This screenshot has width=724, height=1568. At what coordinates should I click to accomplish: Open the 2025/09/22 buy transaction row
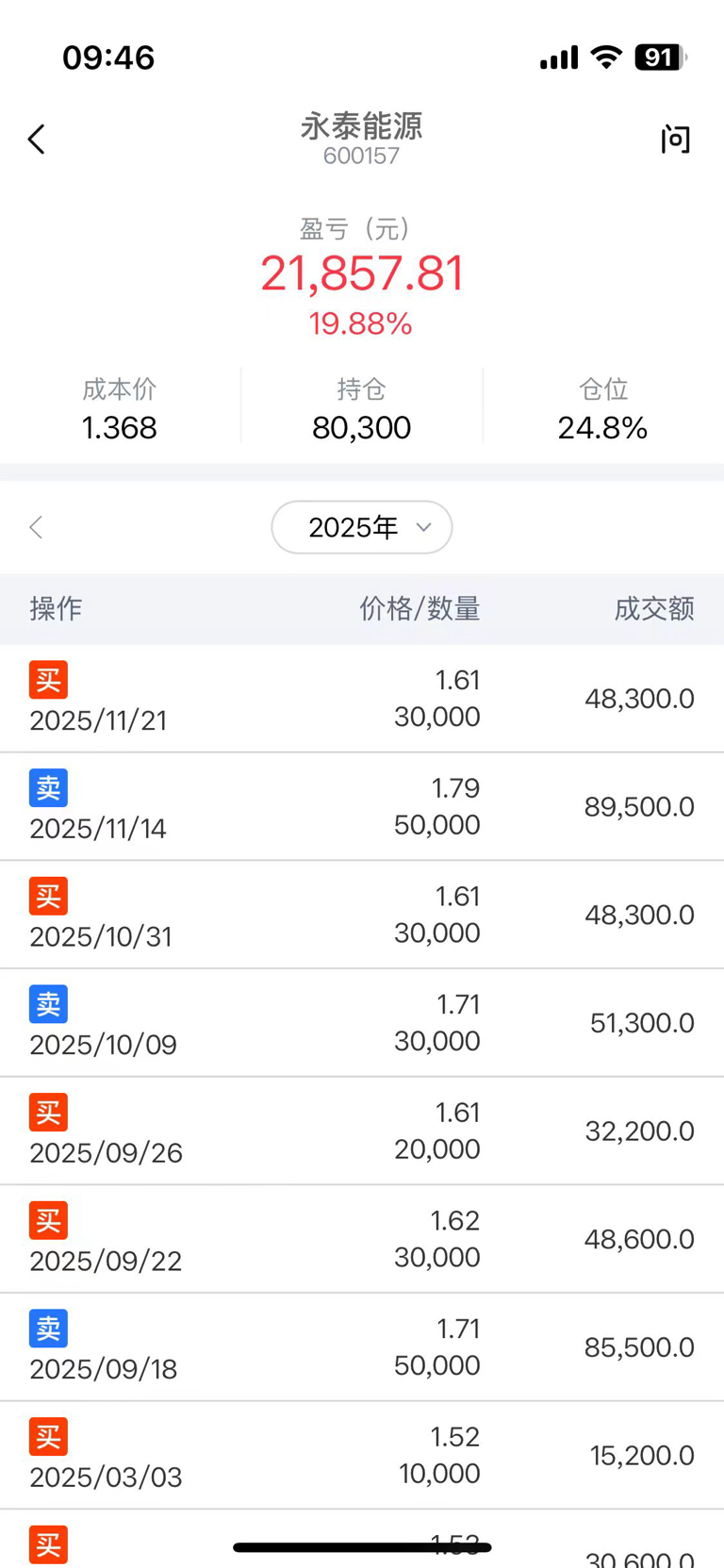point(362,1239)
